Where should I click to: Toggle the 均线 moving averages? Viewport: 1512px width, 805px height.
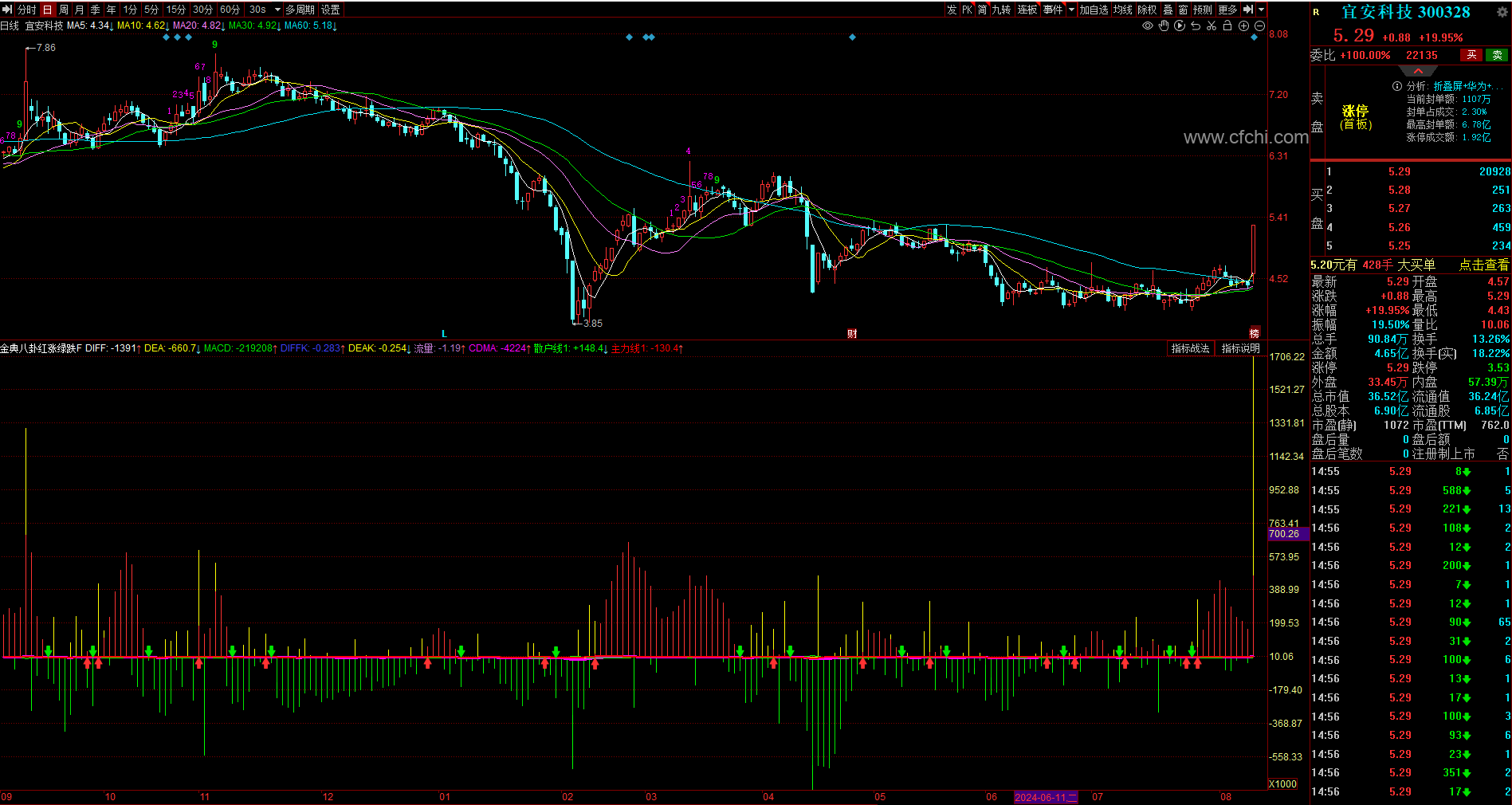[1123, 10]
